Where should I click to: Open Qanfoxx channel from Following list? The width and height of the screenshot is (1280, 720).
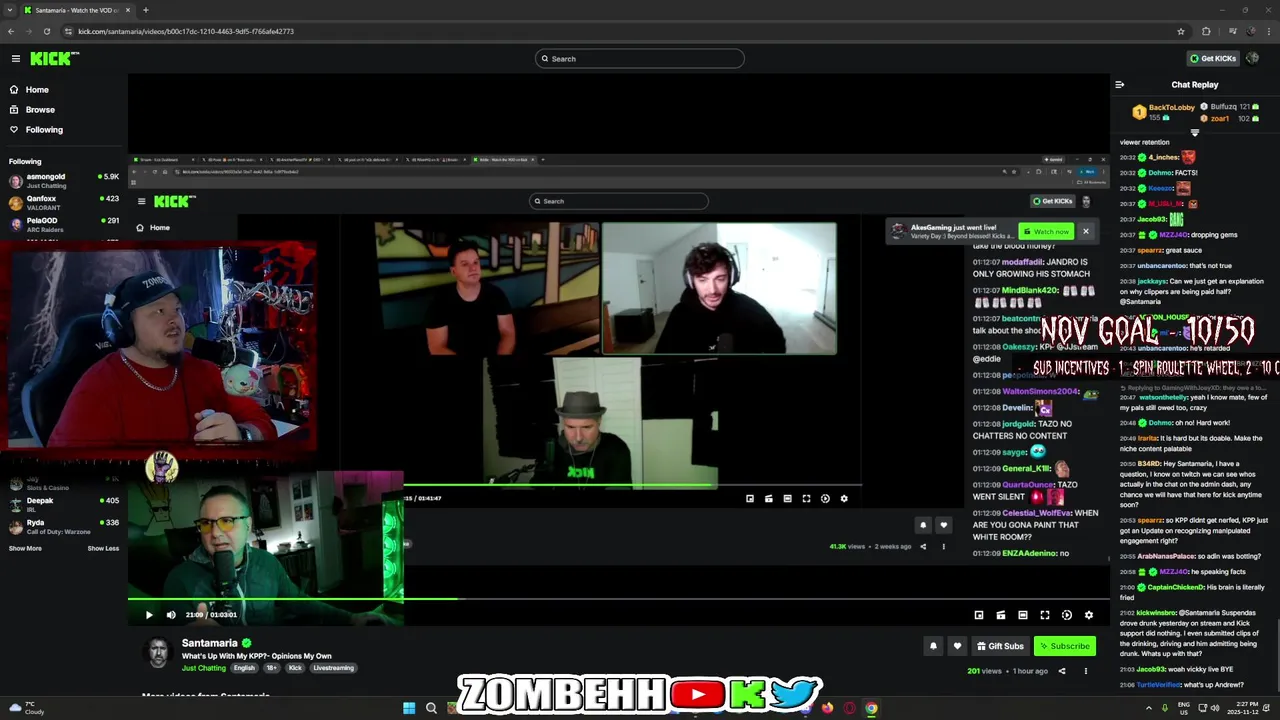pos(62,203)
